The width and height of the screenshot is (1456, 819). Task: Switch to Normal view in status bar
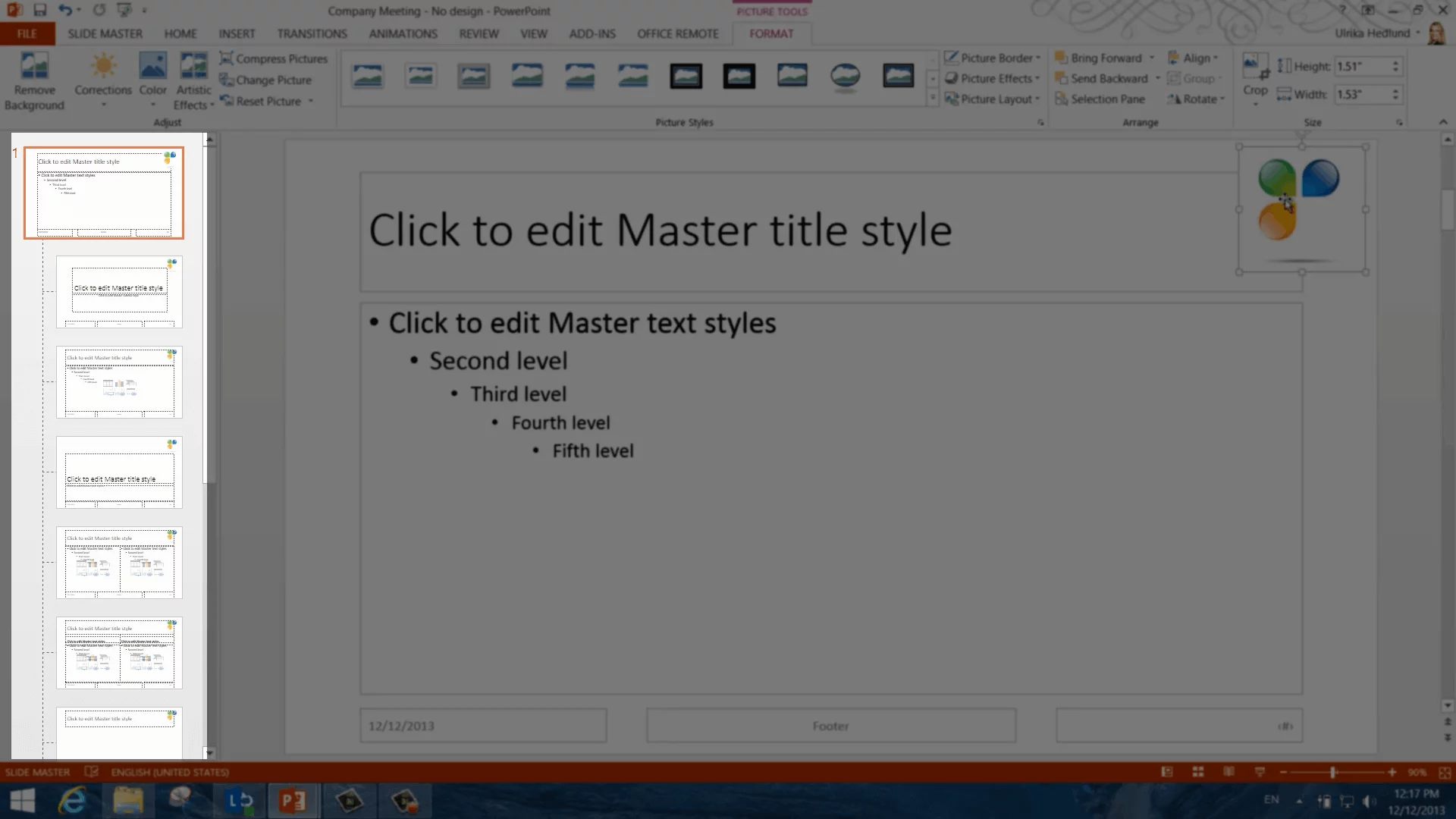click(1167, 772)
